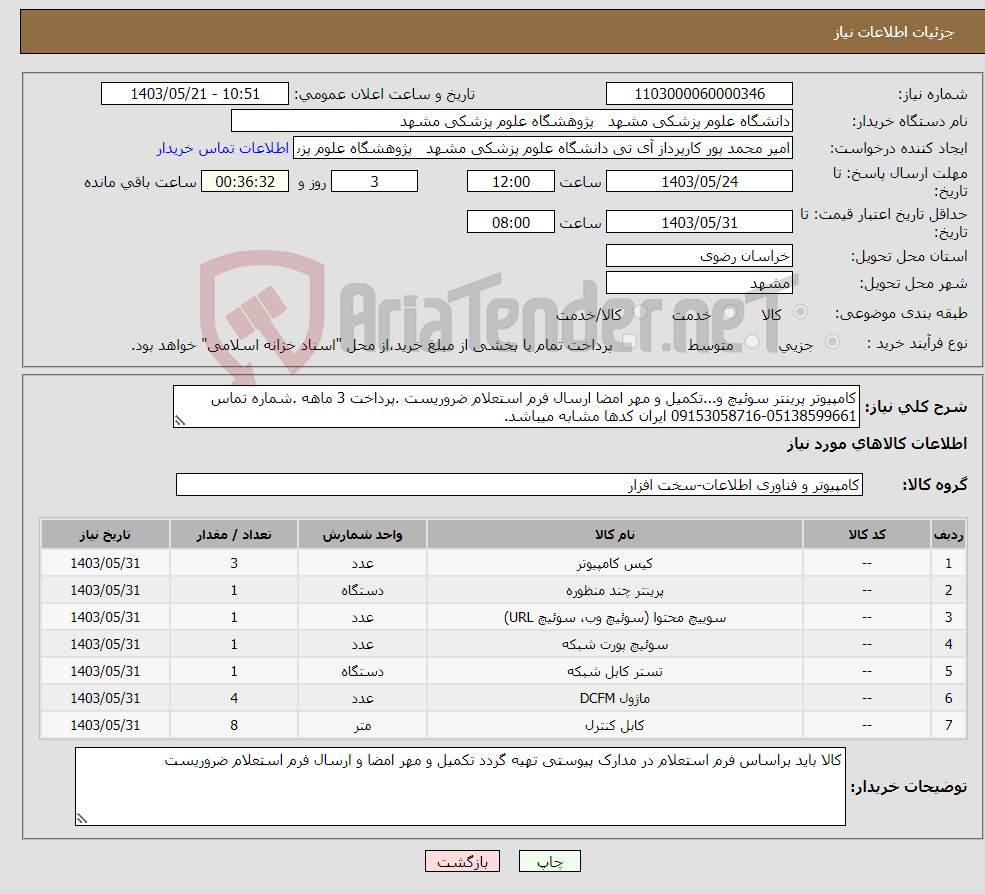
Task: Select the سوئیچ پورت شبکه item
Action: point(615,645)
